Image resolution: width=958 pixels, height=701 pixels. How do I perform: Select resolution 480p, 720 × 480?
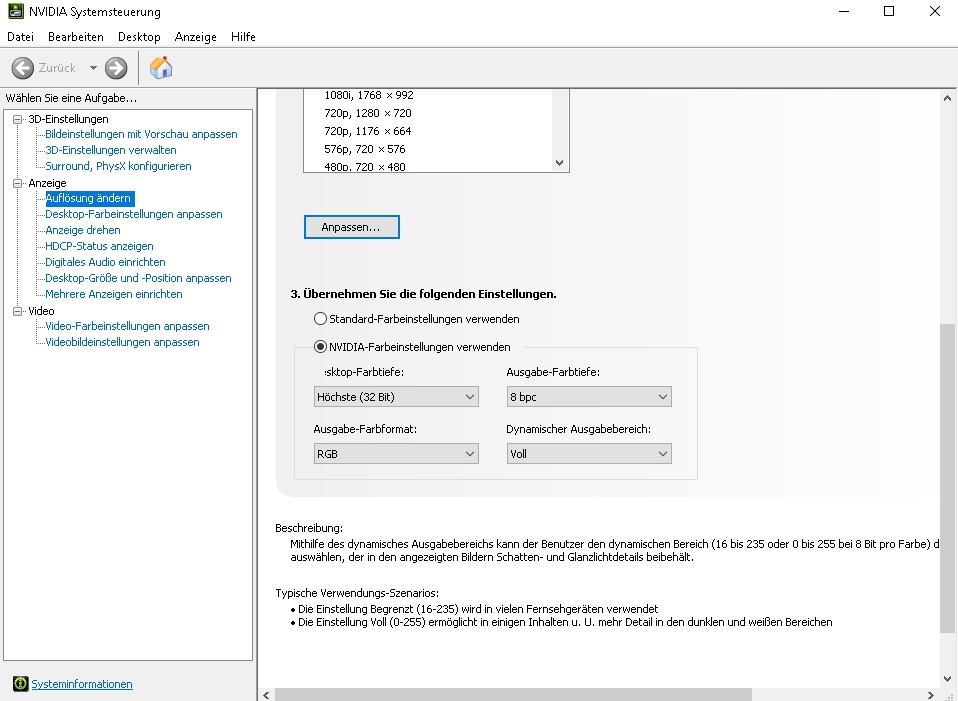point(365,166)
